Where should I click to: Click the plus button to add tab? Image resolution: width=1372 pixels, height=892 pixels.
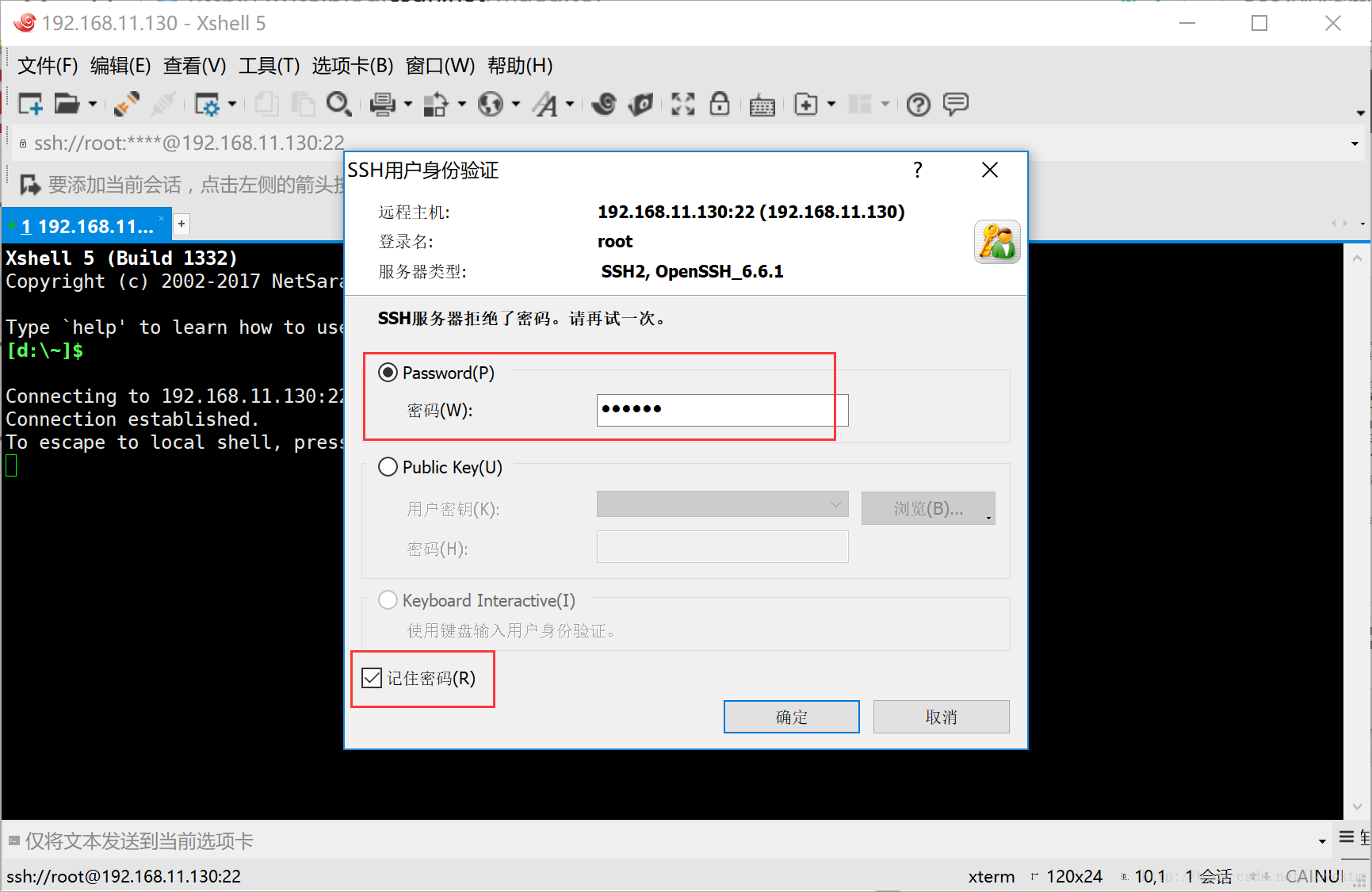[x=182, y=224]
